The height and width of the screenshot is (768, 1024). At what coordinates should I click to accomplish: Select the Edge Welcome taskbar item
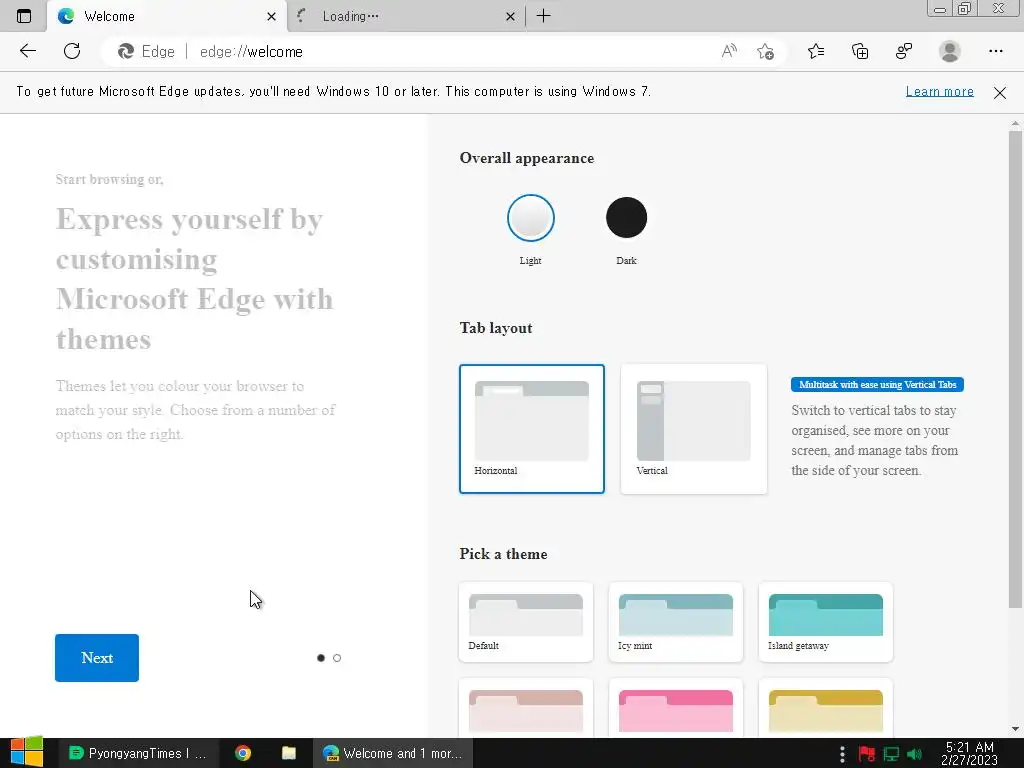(392, 753)
